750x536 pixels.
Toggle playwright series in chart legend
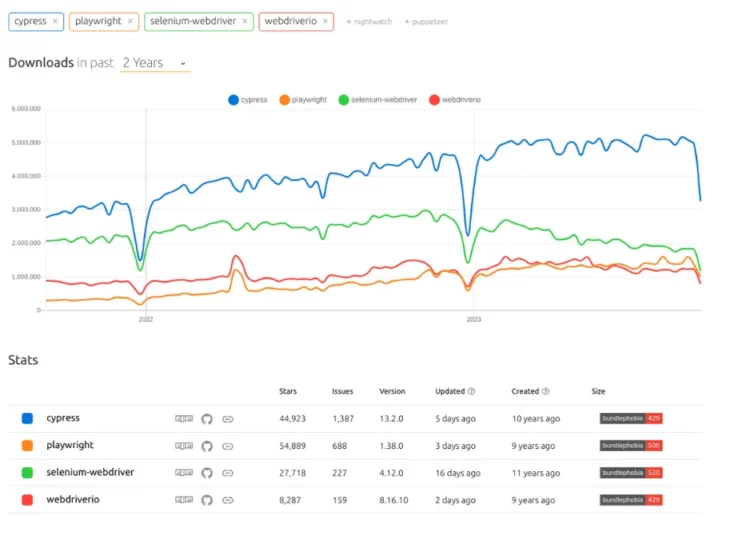(303, 99)
